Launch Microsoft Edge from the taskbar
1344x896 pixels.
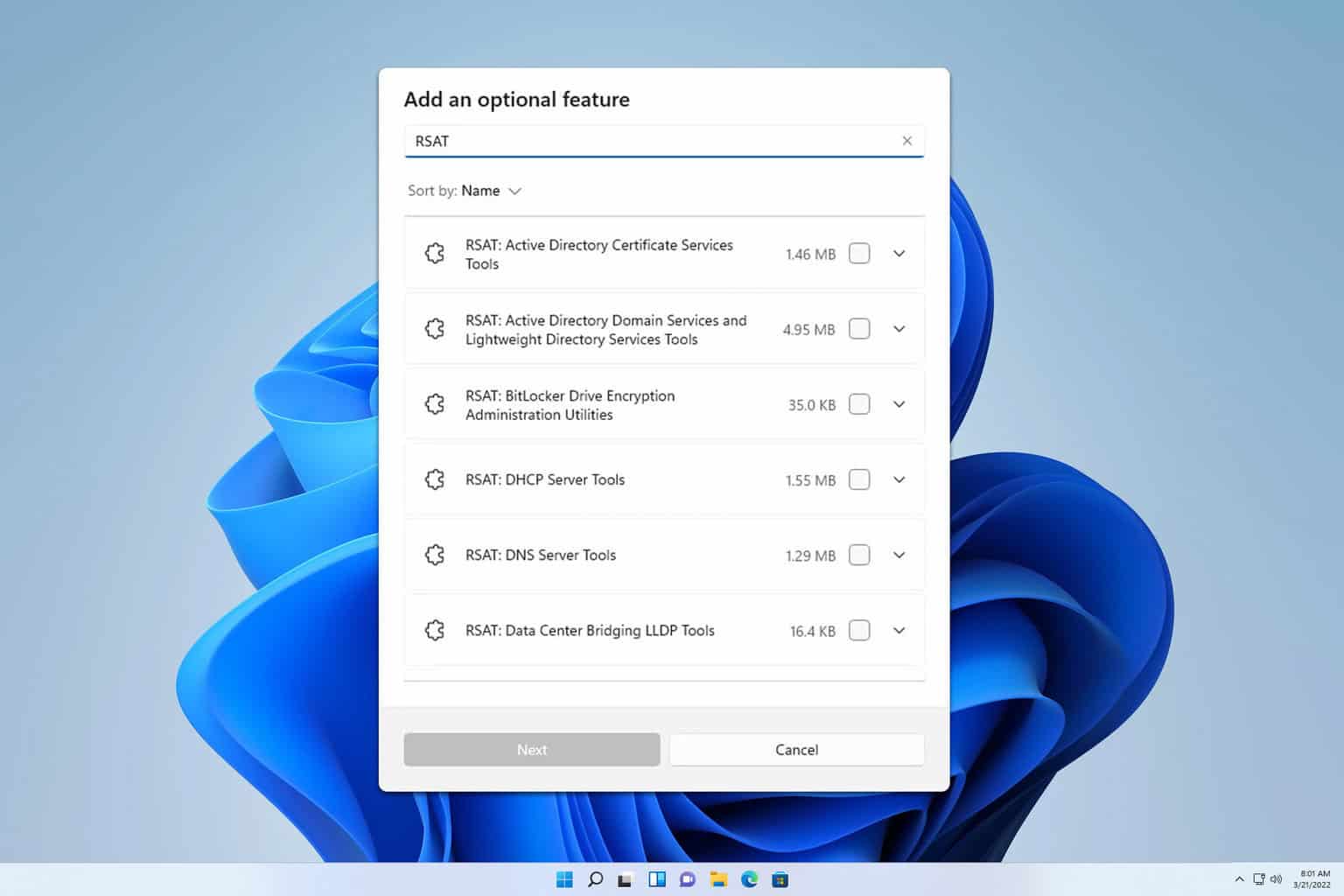(749, 879)
